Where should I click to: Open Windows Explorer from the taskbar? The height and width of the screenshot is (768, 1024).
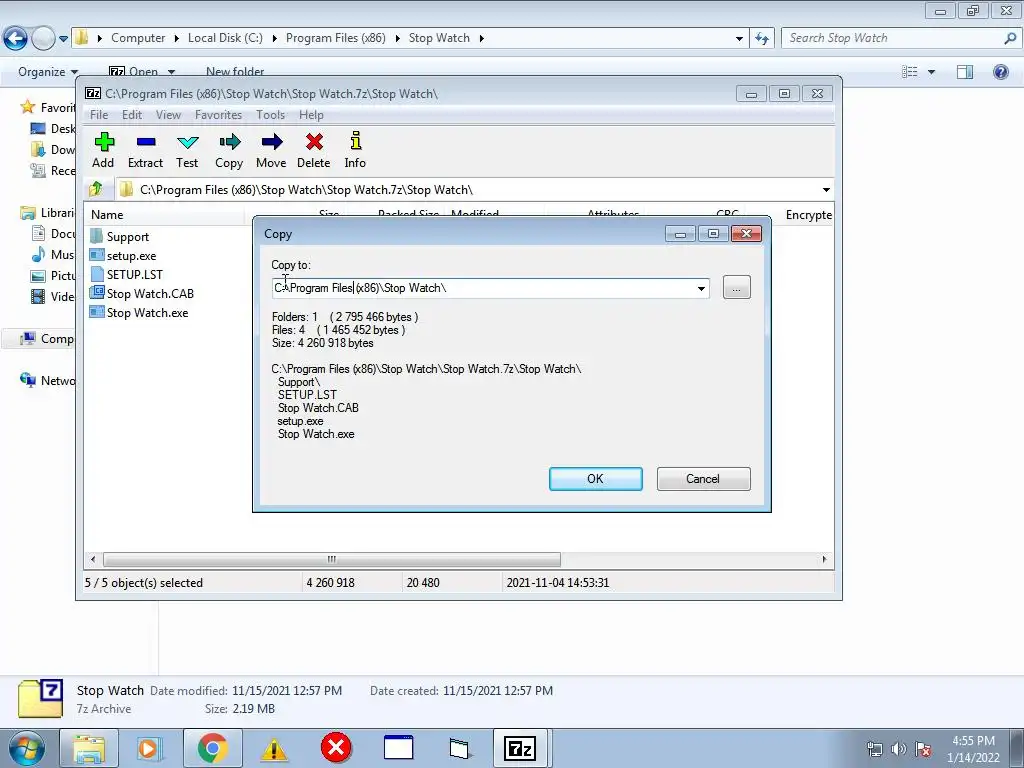[88, 748]
